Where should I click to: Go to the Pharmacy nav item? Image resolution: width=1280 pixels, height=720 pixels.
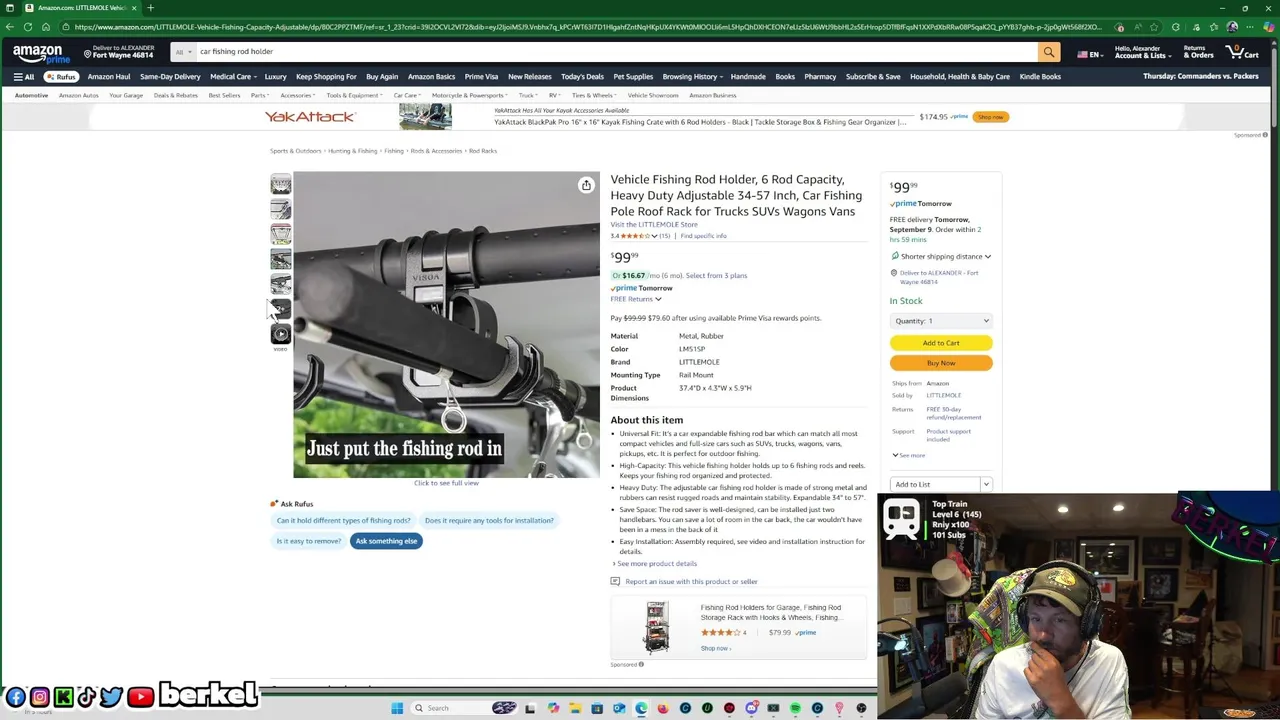pos(820,77)
